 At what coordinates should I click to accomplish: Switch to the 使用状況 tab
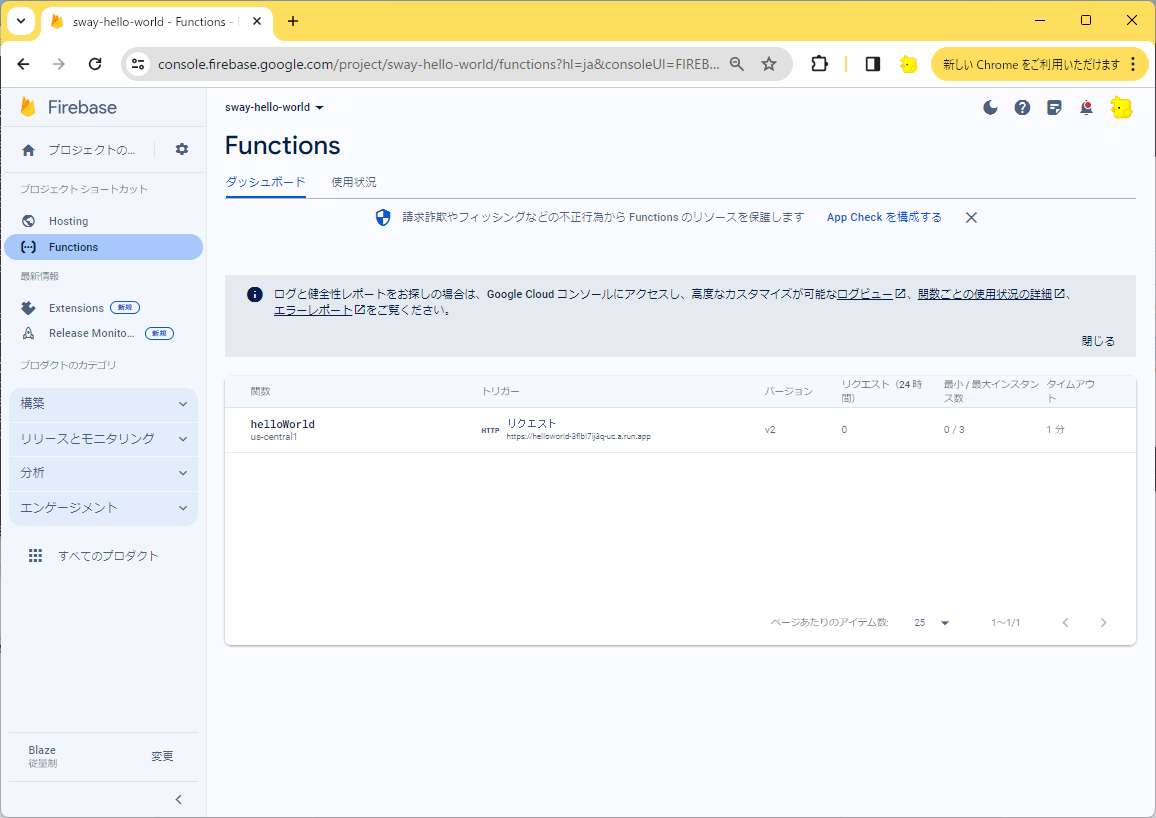pyautogui.click(x=354, y=182)
